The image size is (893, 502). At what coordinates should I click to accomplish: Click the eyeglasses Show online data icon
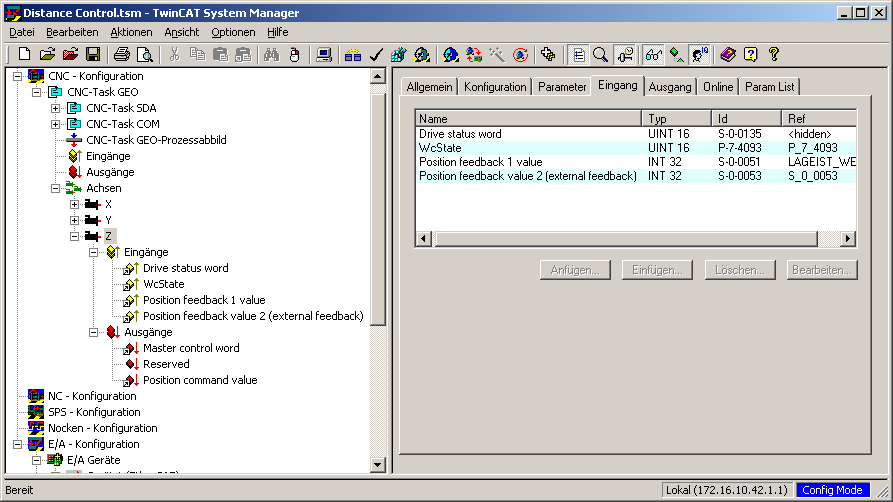[653, 55]
